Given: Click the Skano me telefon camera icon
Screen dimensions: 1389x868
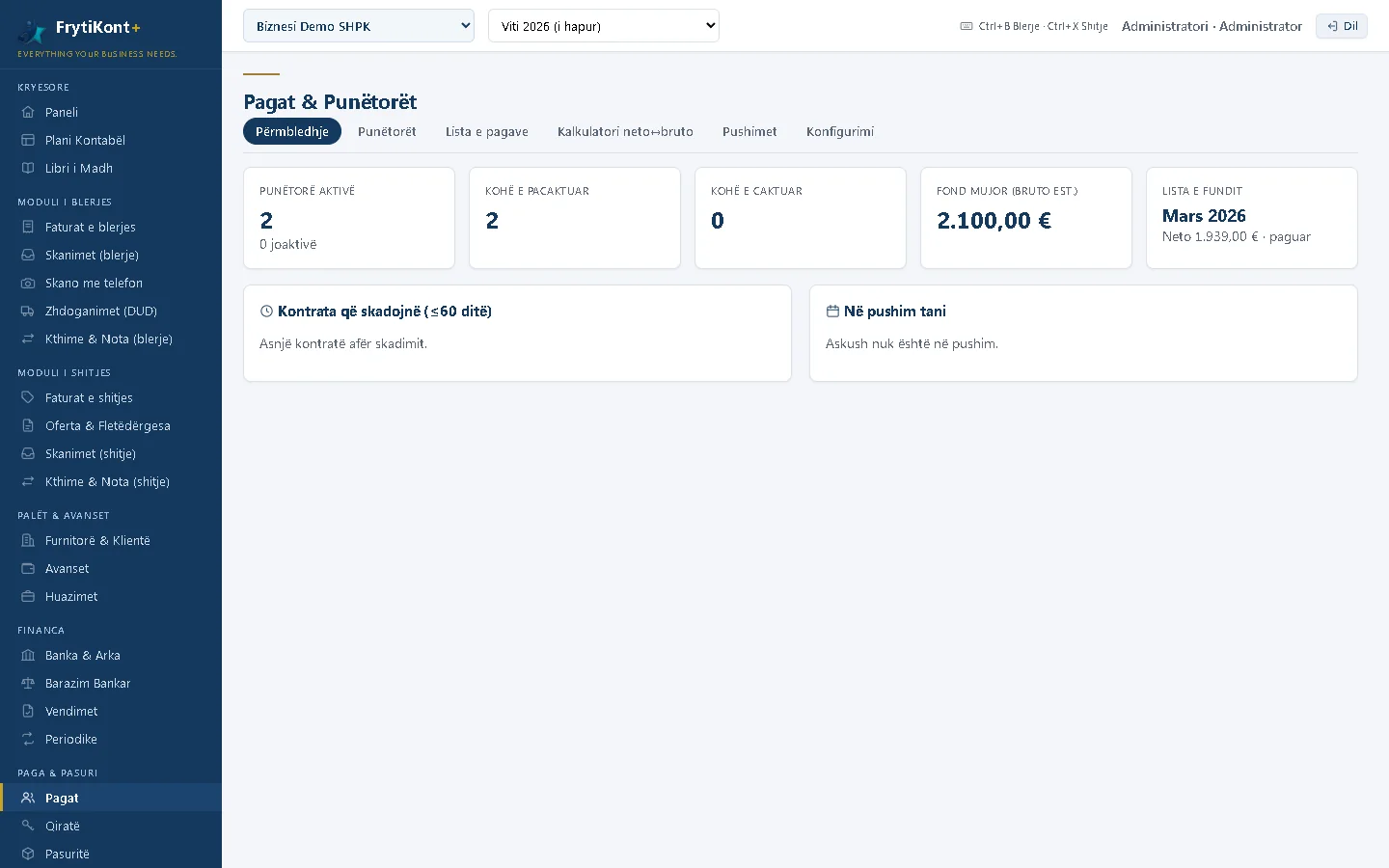Looking at the screenshot, I should point(28,283).
